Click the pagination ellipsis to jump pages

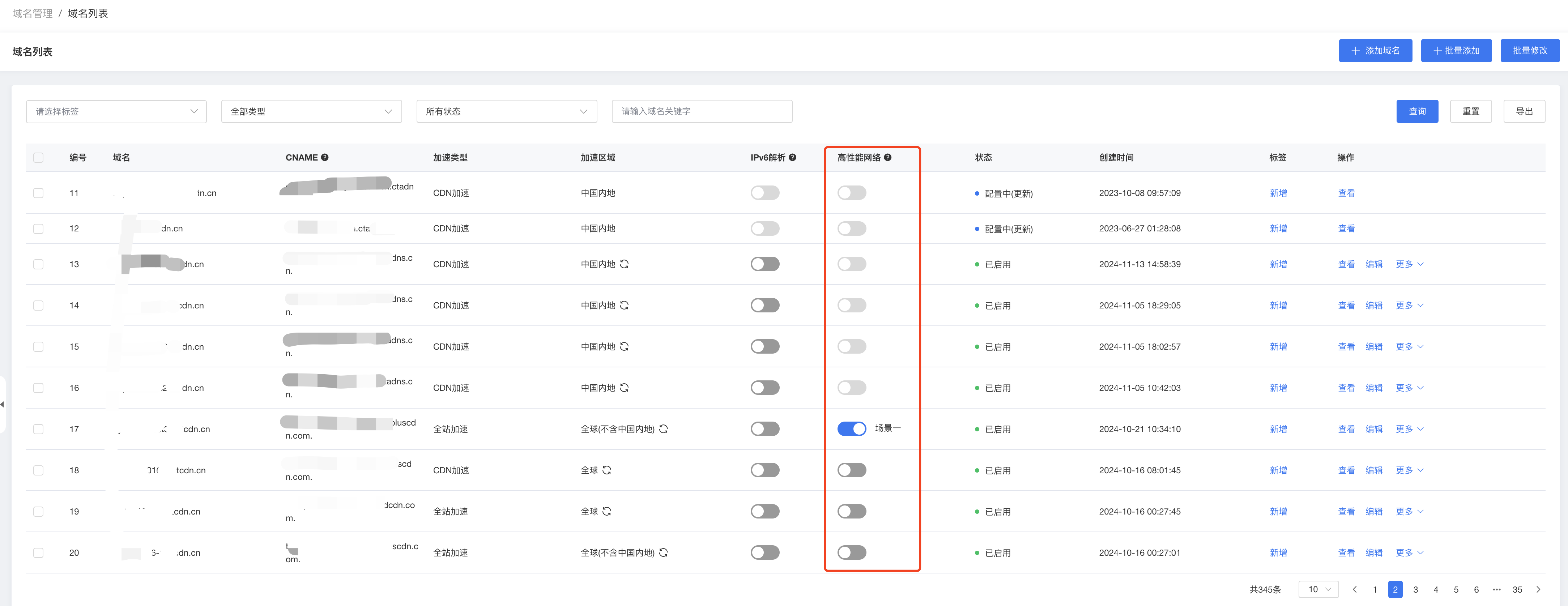[x=1497, y=590]
